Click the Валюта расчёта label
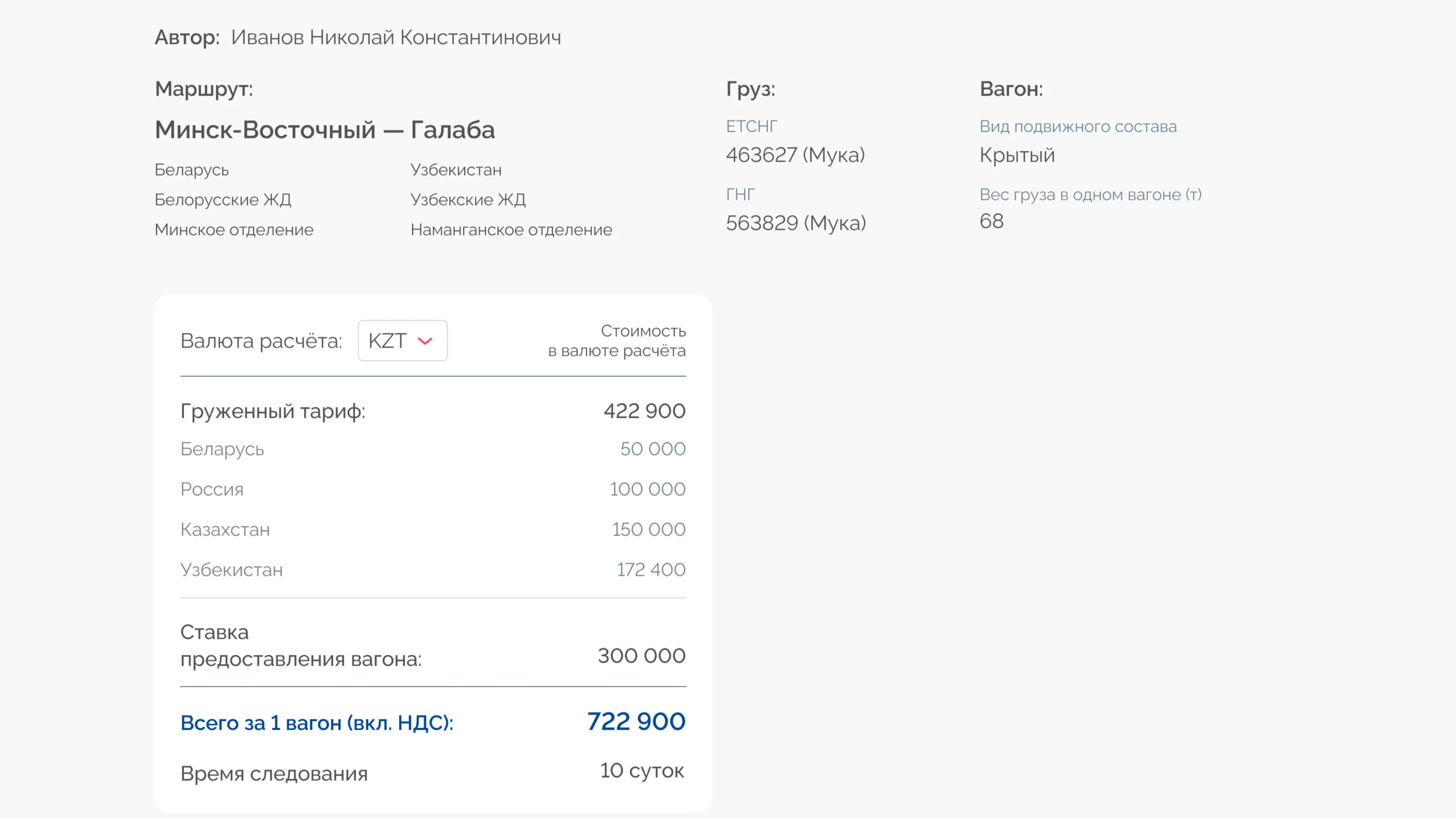 (261, 341)
